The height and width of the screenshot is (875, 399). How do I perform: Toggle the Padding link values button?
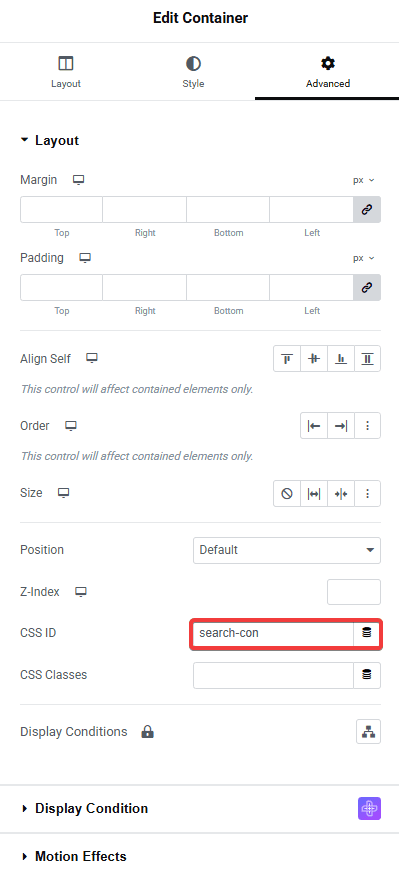tap(367, 287)
